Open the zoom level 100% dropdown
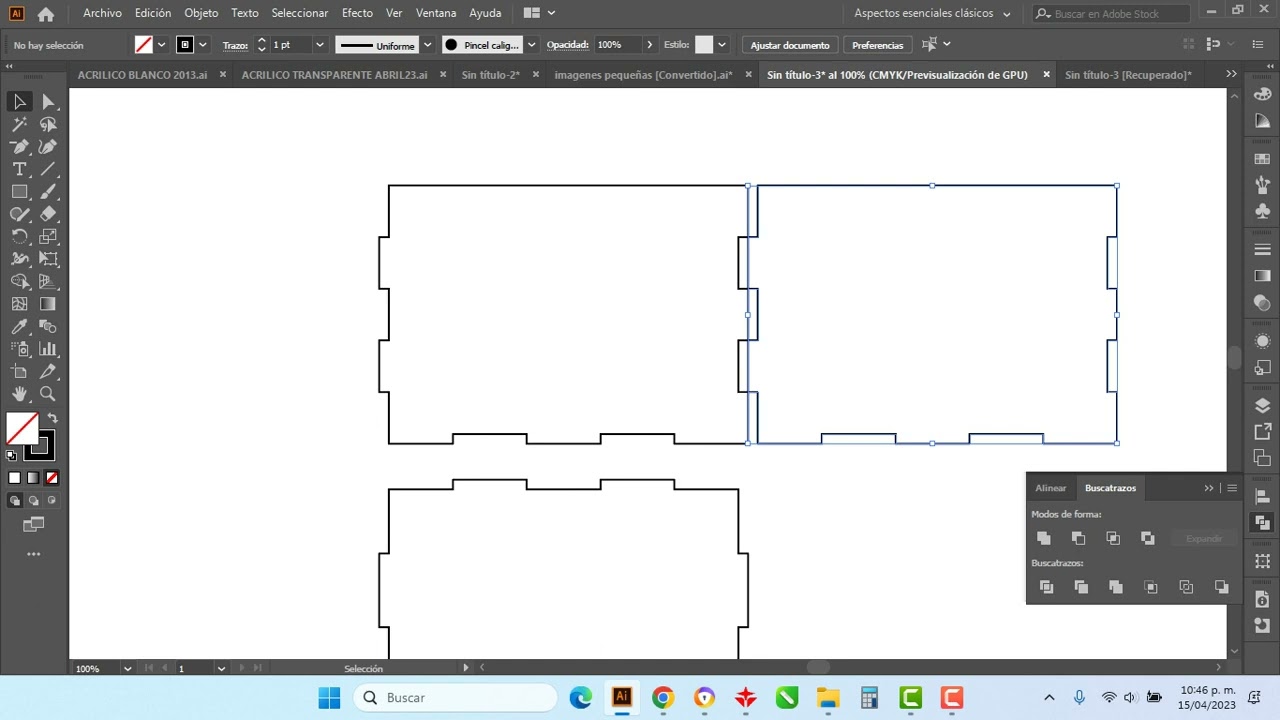The image size is (1280, 720). coord(127,668)
